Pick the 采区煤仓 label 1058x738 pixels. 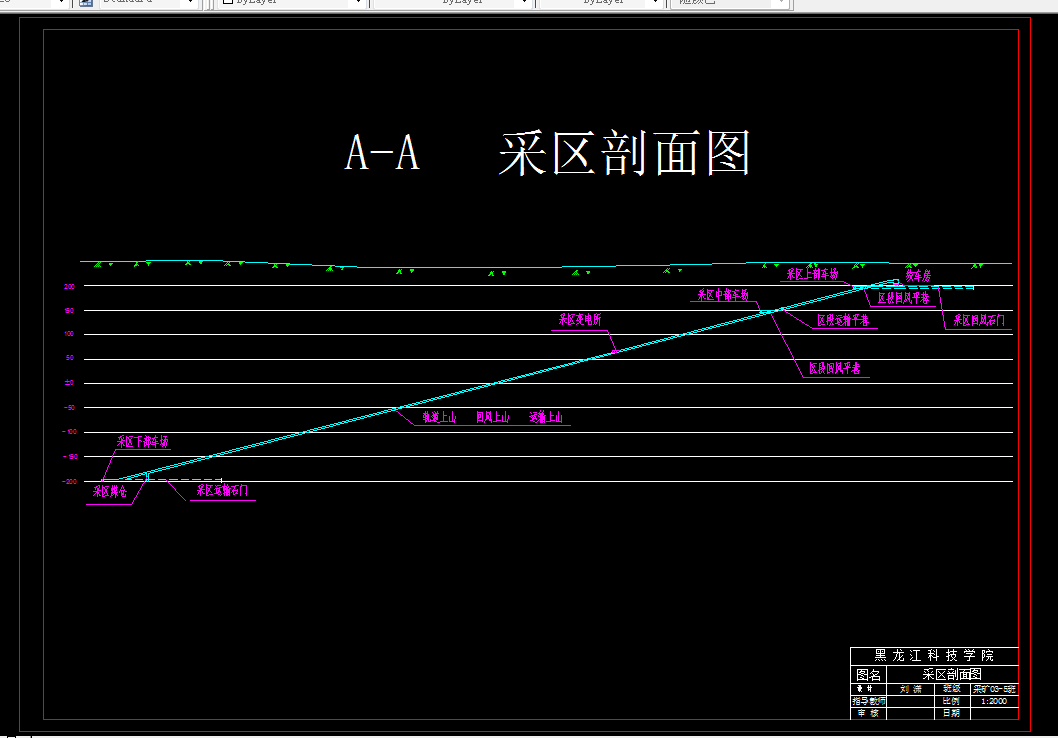(x=109, y=491)
